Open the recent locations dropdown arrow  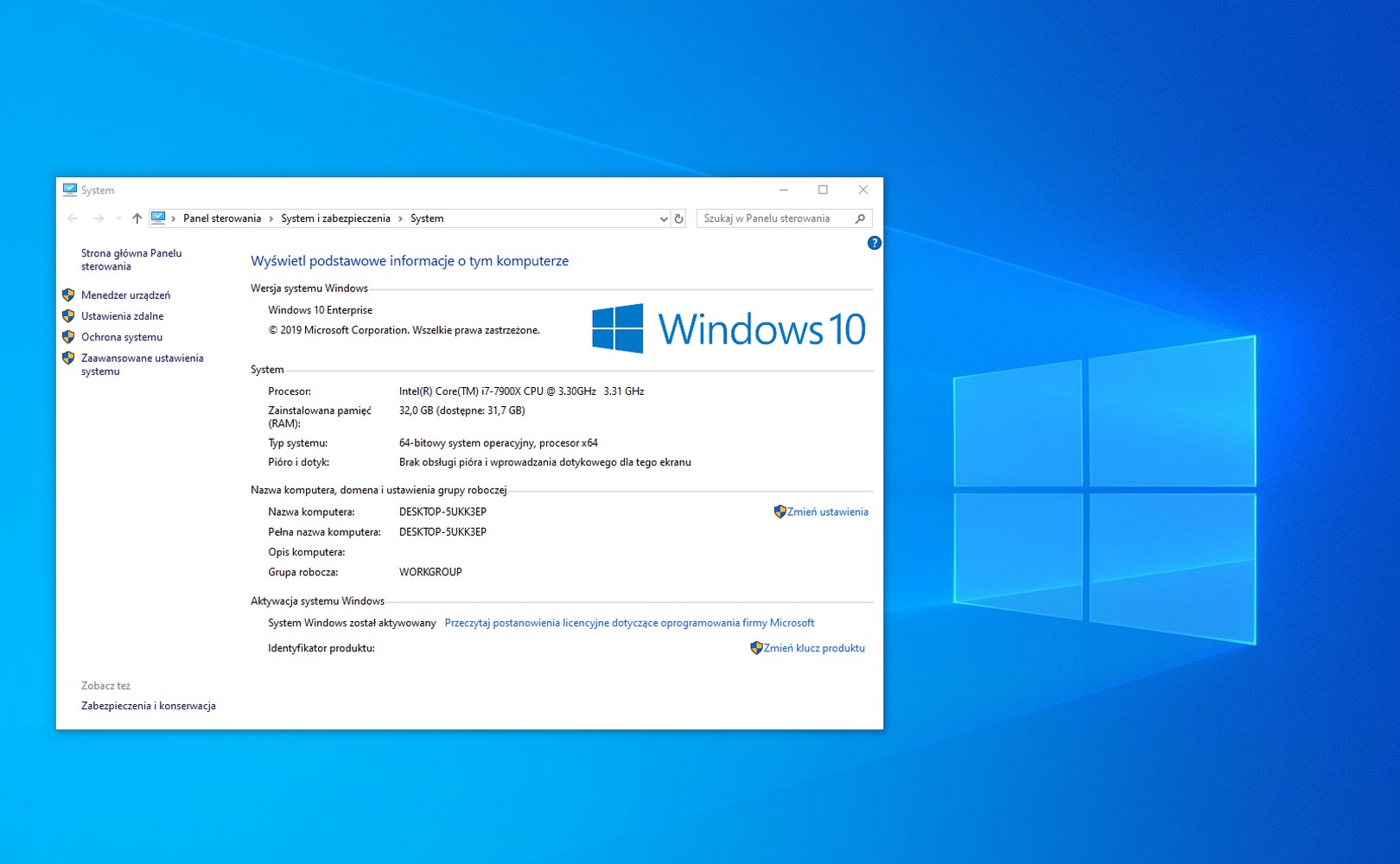coord(118,219)
